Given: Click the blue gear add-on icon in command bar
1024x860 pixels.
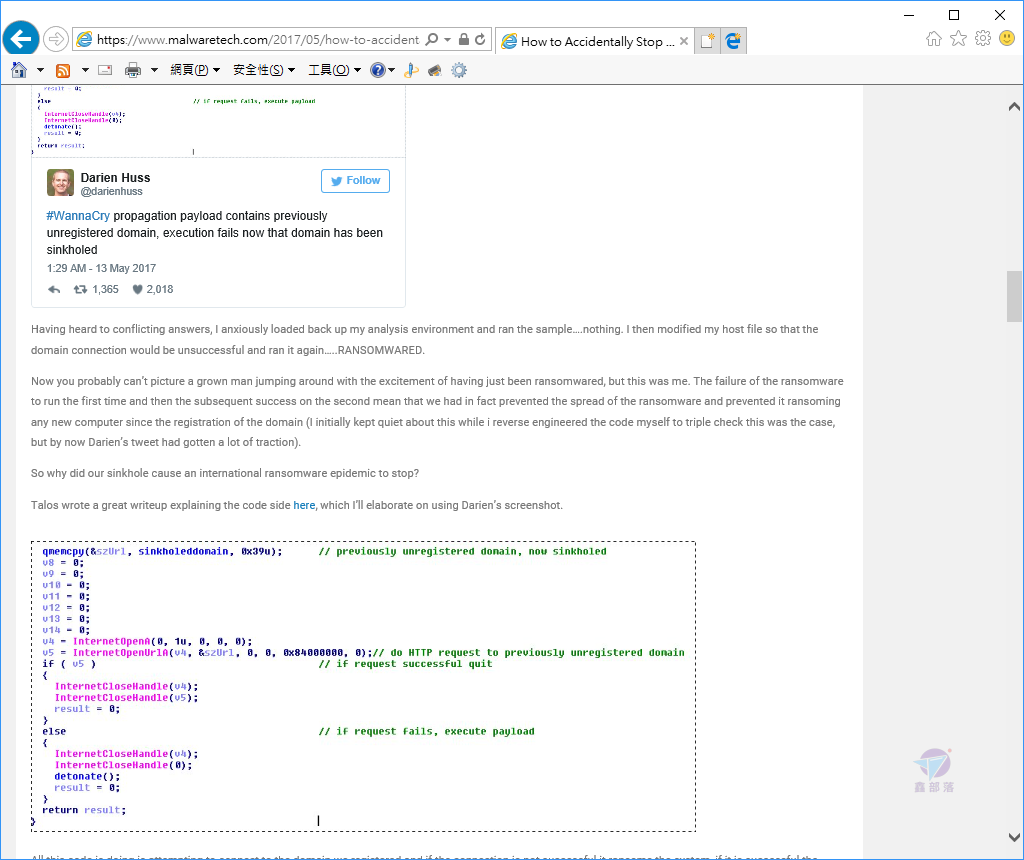Looking at the screenshot, I should tap(459, 70).
